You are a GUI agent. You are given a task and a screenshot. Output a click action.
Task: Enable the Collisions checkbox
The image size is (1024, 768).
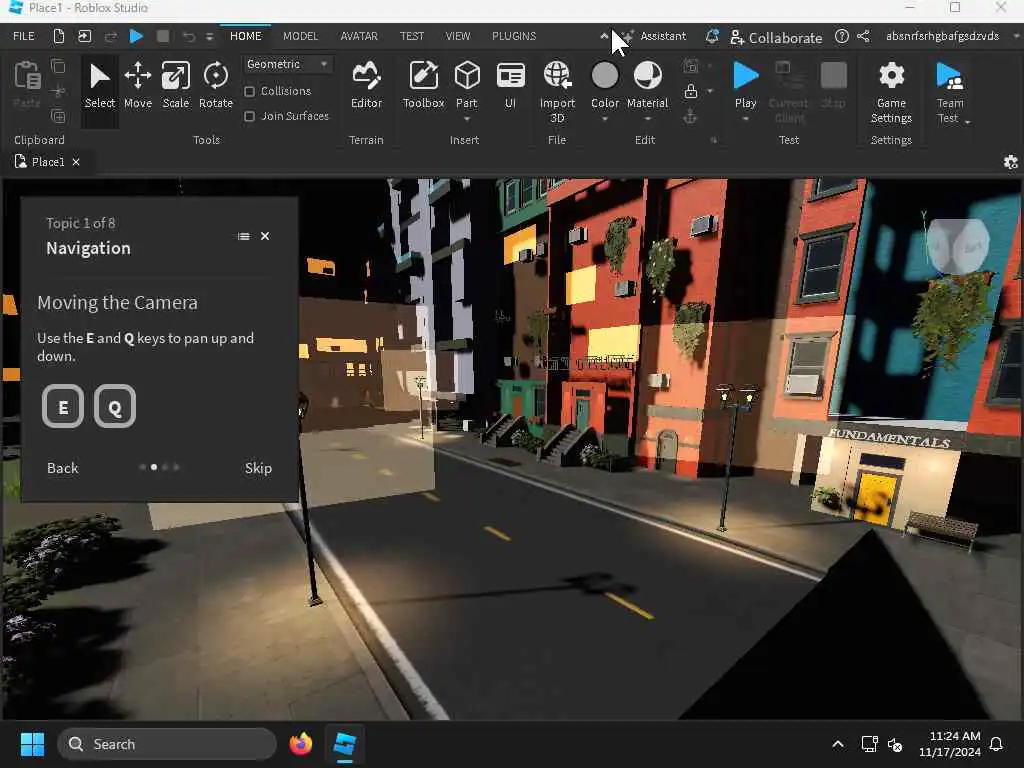tap(249, 91)
